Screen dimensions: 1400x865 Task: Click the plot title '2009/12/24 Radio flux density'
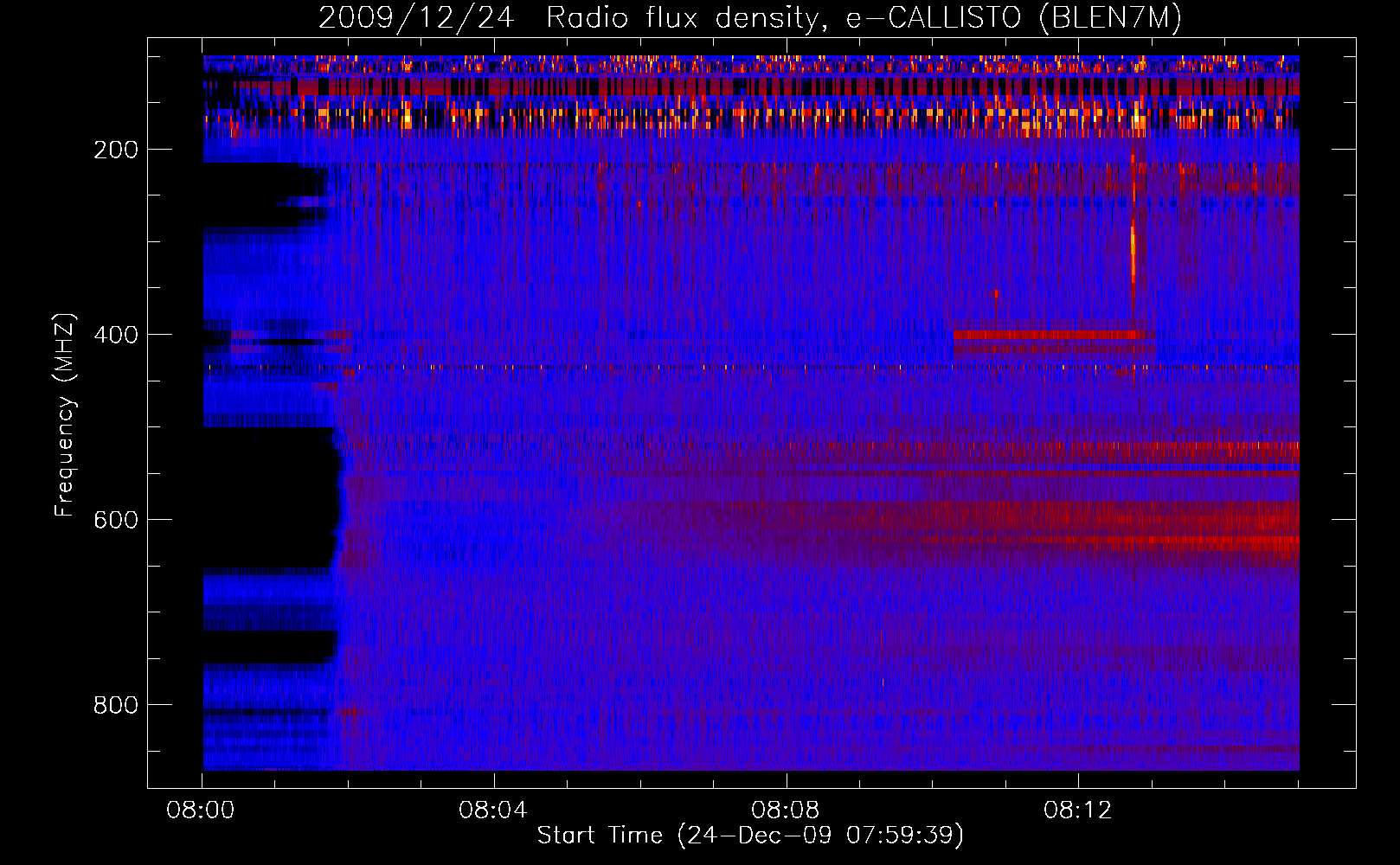pyautogui.click(x=750, y=17)
